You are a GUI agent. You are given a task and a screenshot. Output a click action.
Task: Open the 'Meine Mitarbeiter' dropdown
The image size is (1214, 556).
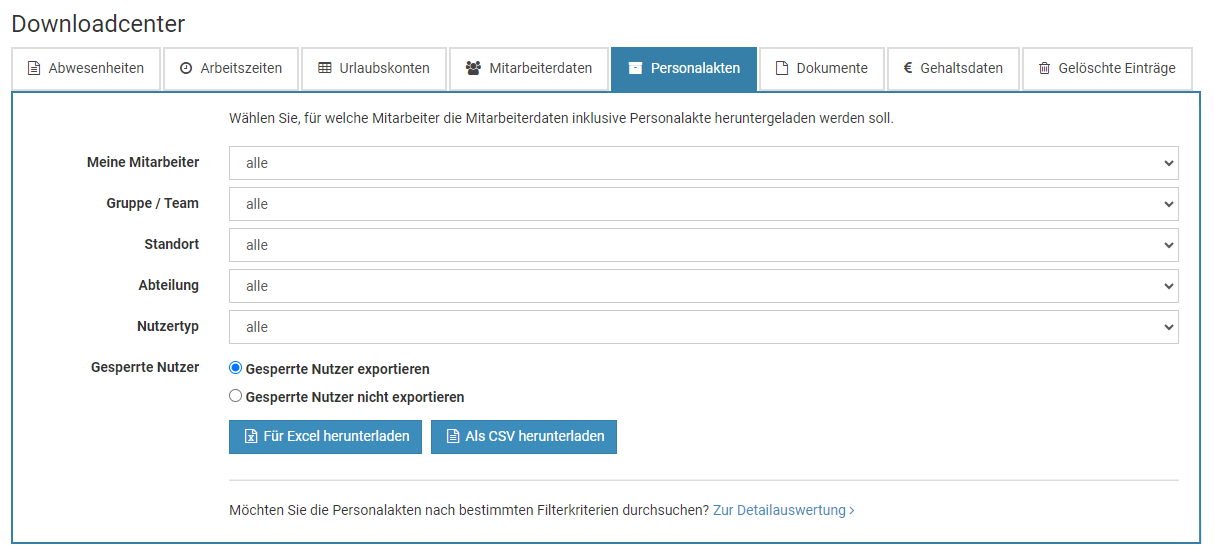[703, 163]
